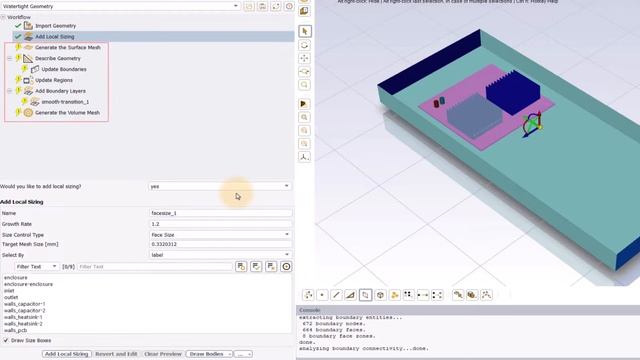The image size is (640, 360).
Task: Select 'walls_heatsink-2' in the label list
Action: [x=23, y=324]
